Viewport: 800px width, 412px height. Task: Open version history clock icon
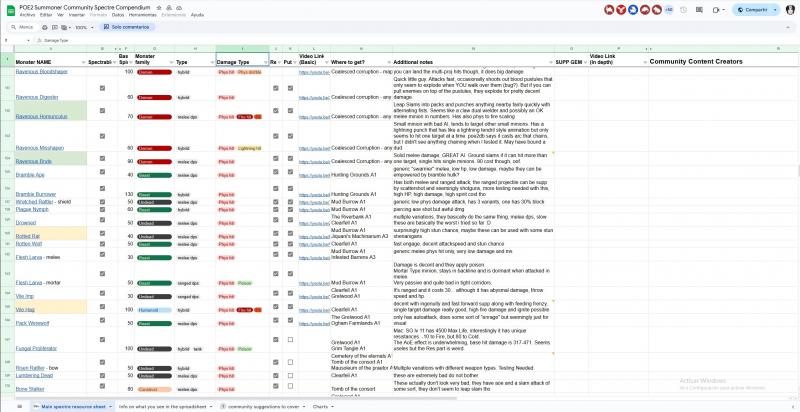point(683,10)
